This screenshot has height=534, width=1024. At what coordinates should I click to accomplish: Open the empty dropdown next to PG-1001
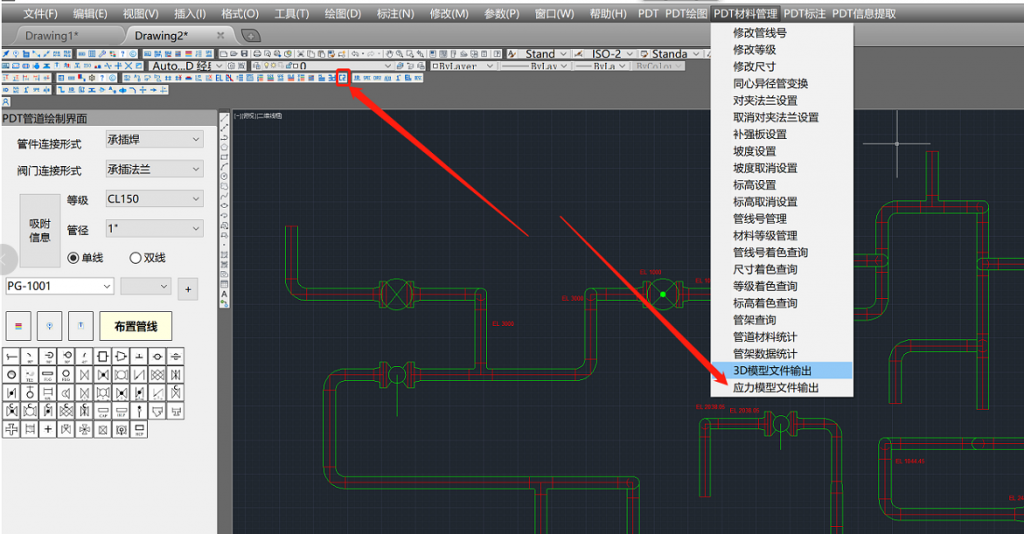(146, 286)
